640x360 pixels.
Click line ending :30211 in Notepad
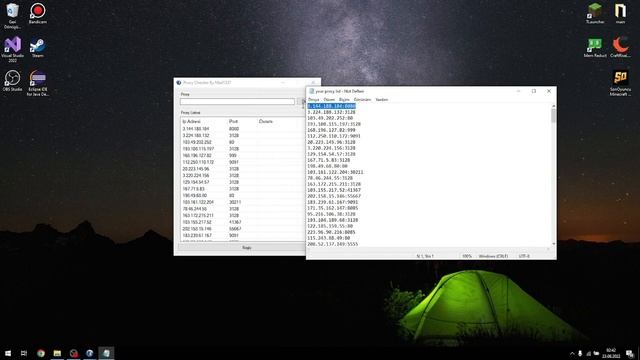[335, 172]
